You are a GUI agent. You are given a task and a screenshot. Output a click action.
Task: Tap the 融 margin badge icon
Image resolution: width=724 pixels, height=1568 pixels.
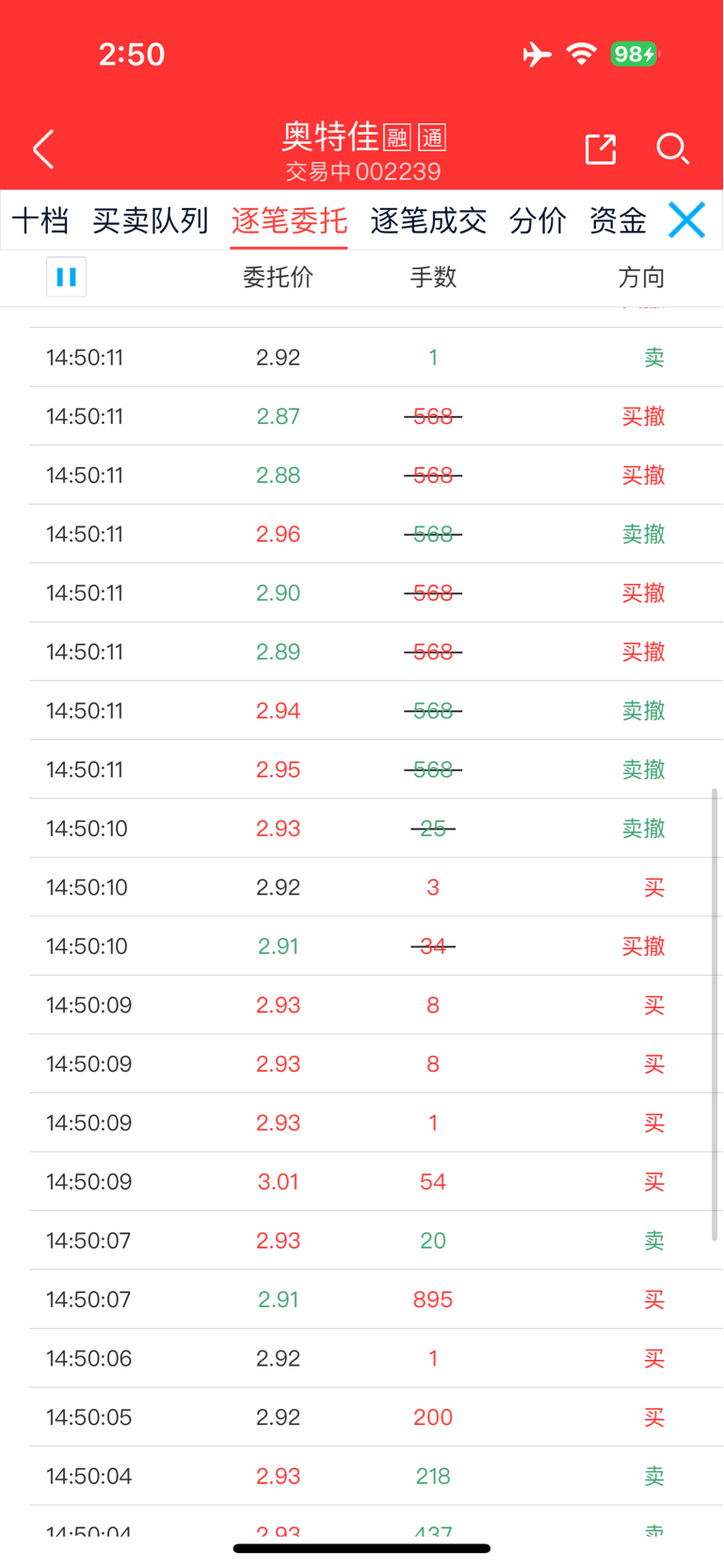(x=397, y=138)
